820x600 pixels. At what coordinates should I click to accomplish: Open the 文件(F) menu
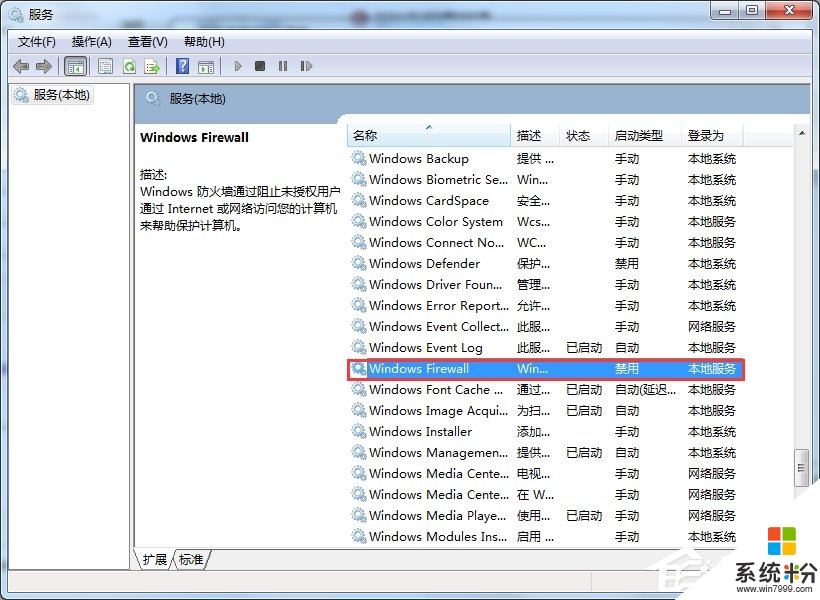tap(37, 42)
